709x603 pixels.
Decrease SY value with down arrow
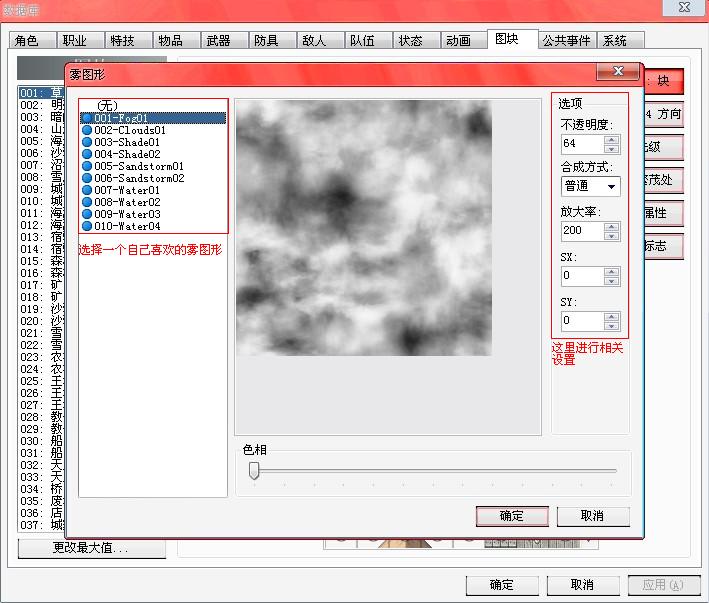pos(611,326)
